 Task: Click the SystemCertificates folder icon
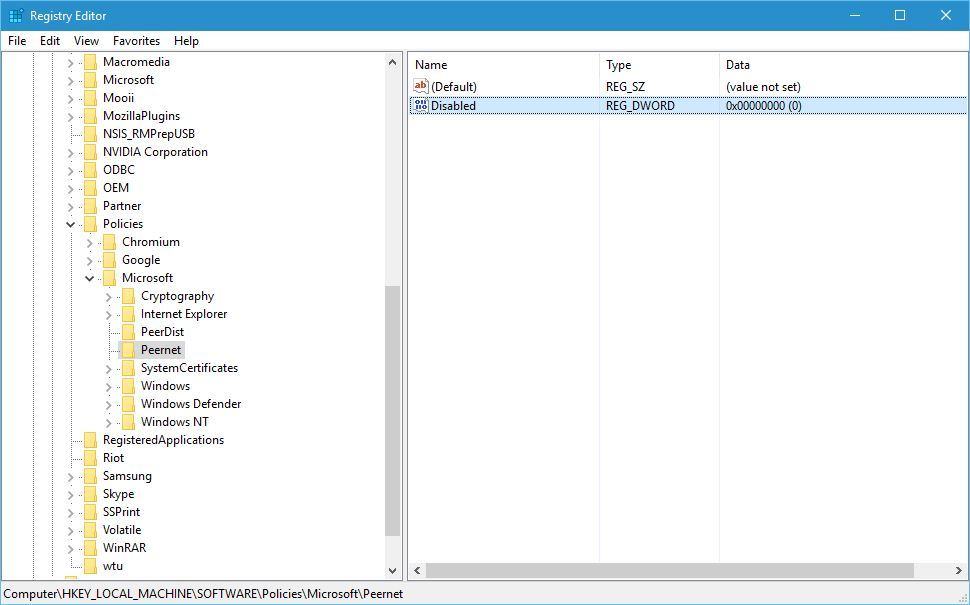pos(128,367)
